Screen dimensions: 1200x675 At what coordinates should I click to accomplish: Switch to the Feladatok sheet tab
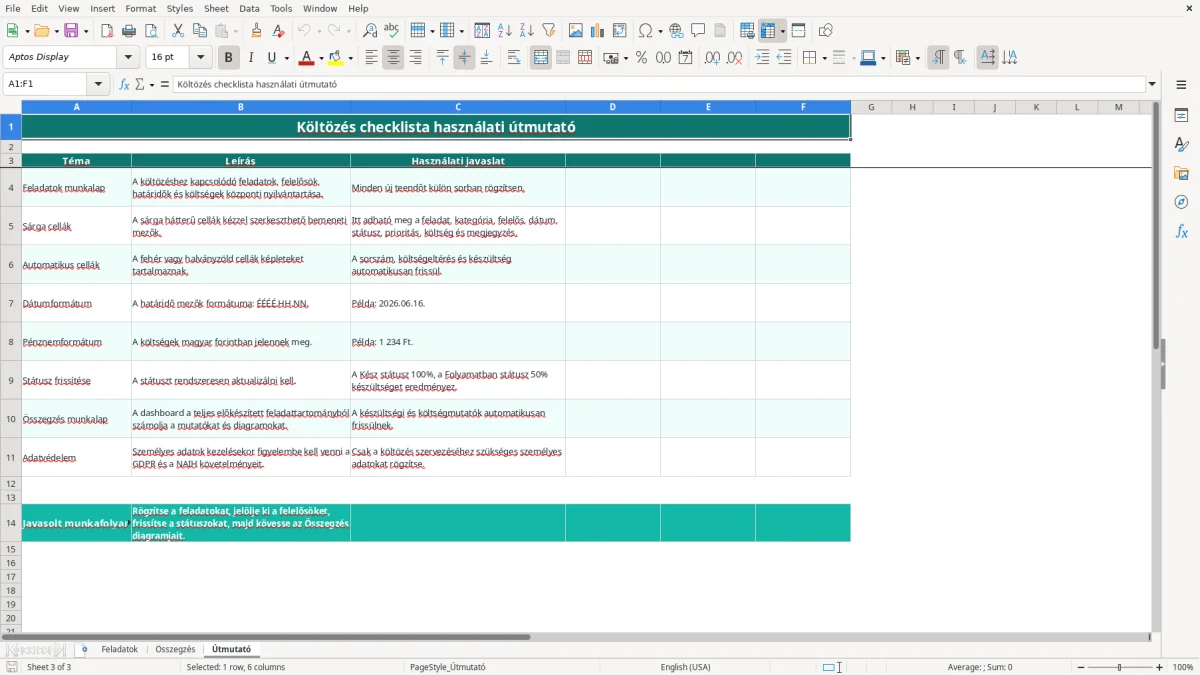click(120, 650)
